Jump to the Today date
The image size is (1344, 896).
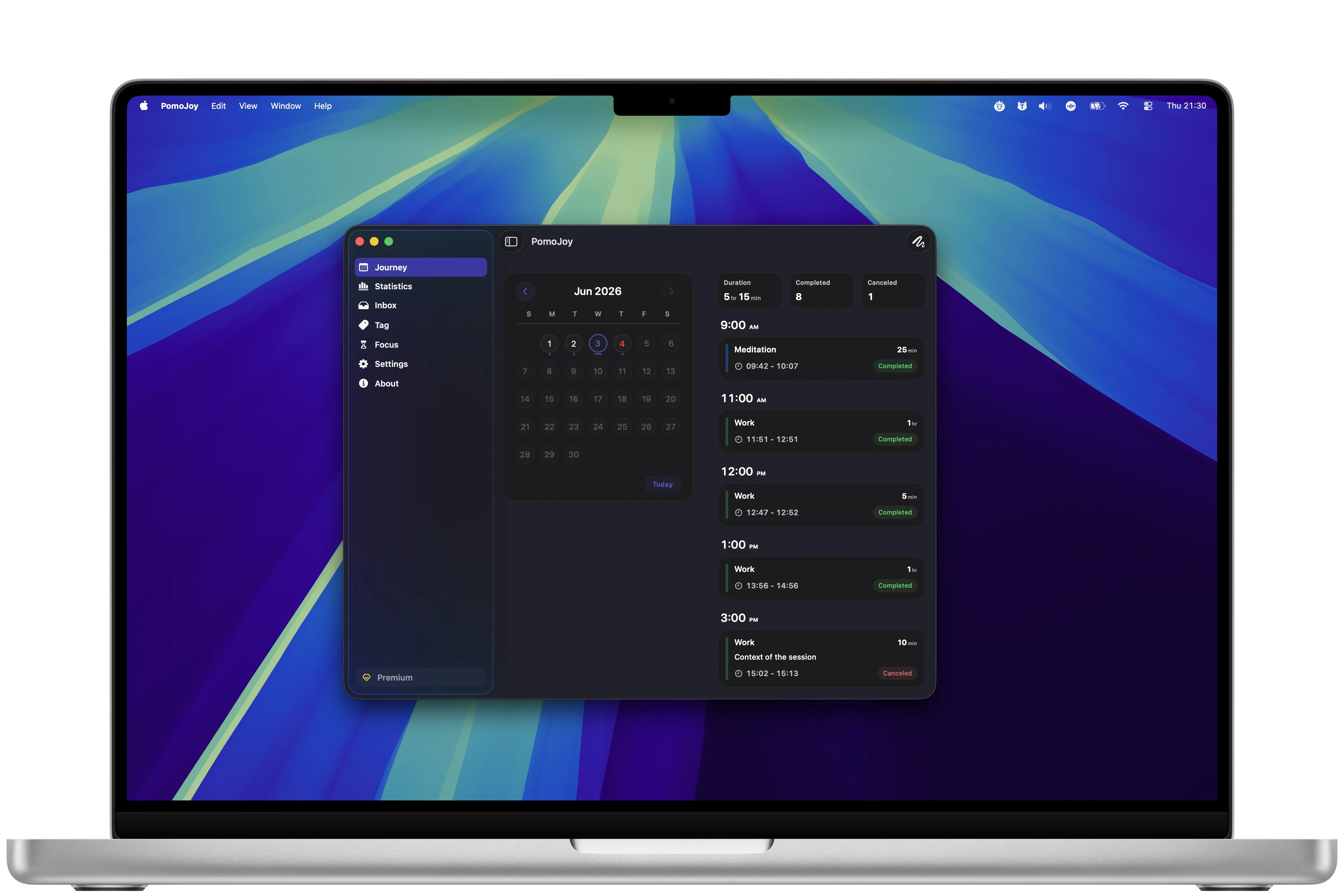click(x=663, y=485)
